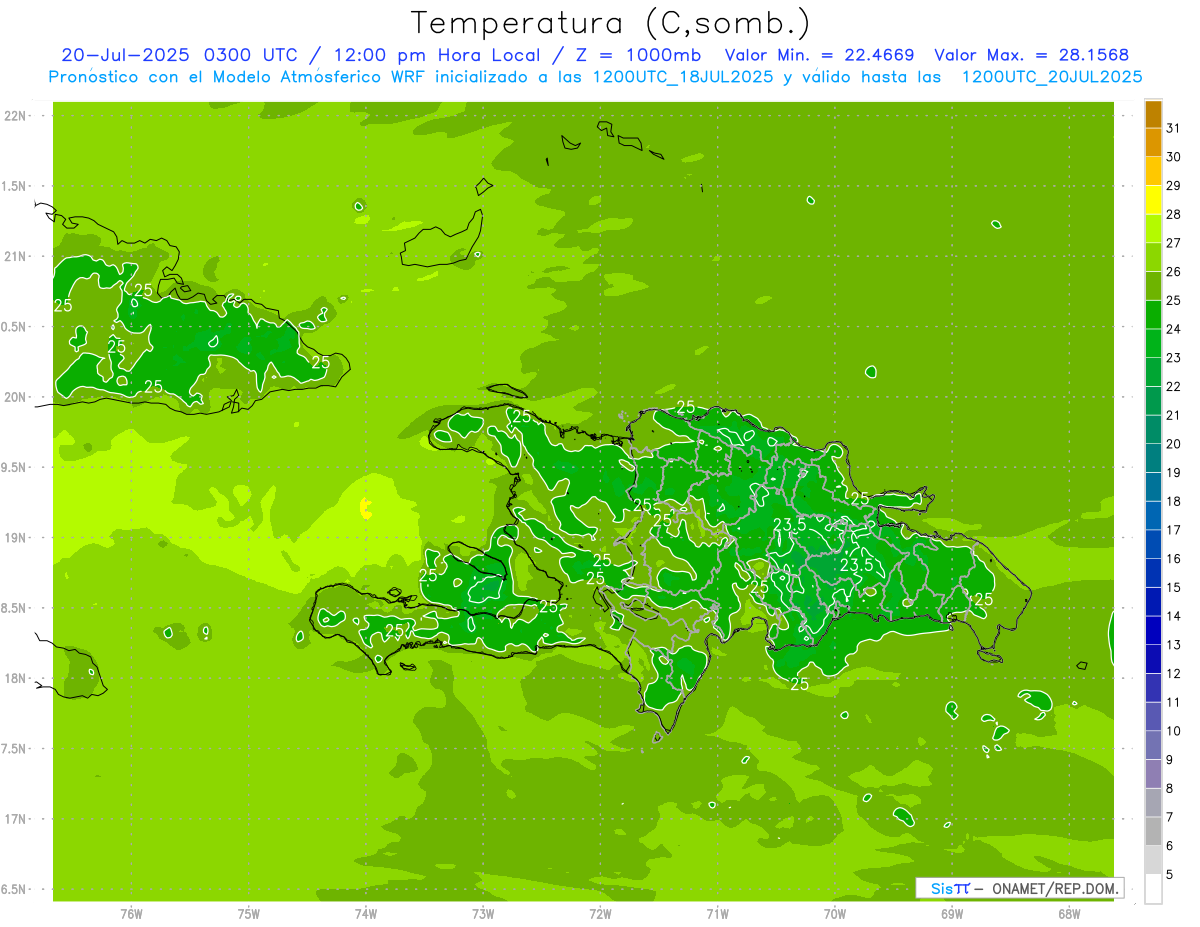Click the "17N" latitude label
The image size is (1200, 927).
click(x=16, y=819)
